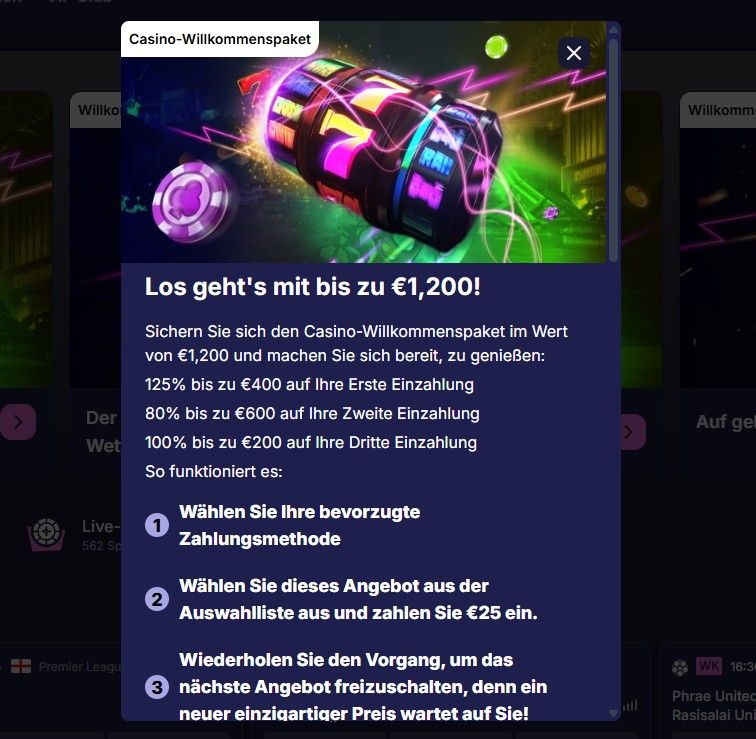This screenshot has width=756, height=739.
Task: Click the green chip near close button
Action: pyautogui.click(x=496, y=47)
